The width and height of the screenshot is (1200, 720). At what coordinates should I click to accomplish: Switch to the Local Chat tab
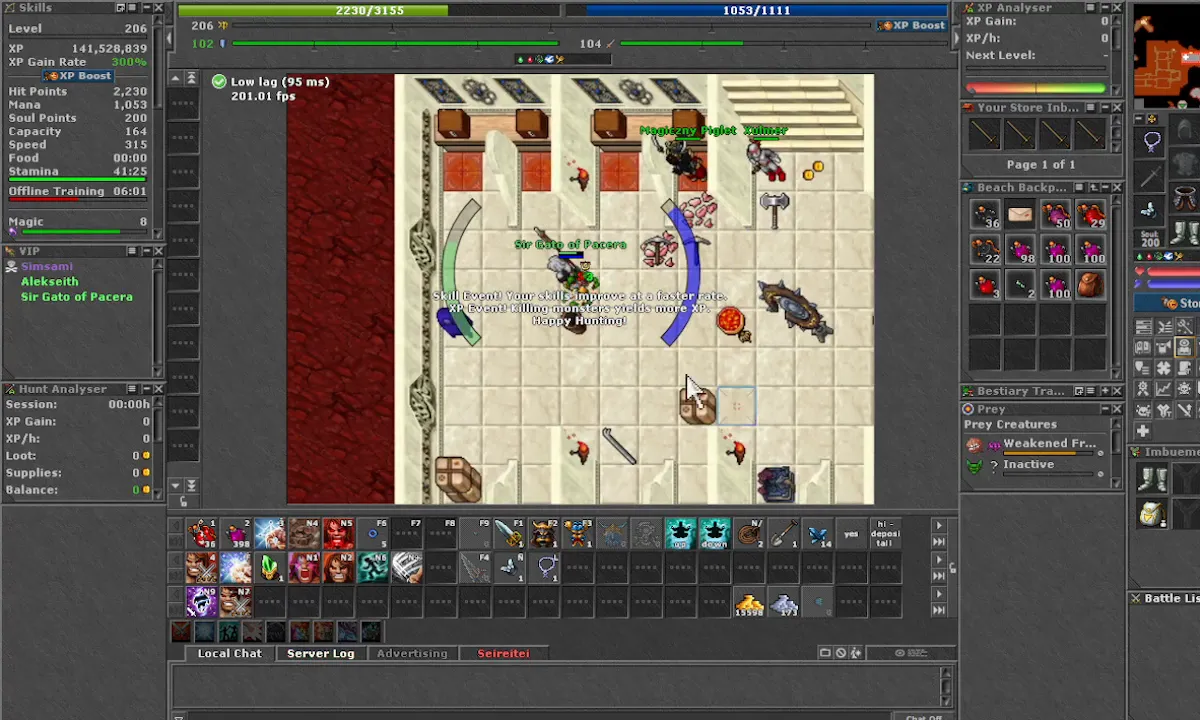[x=229, y=653]
